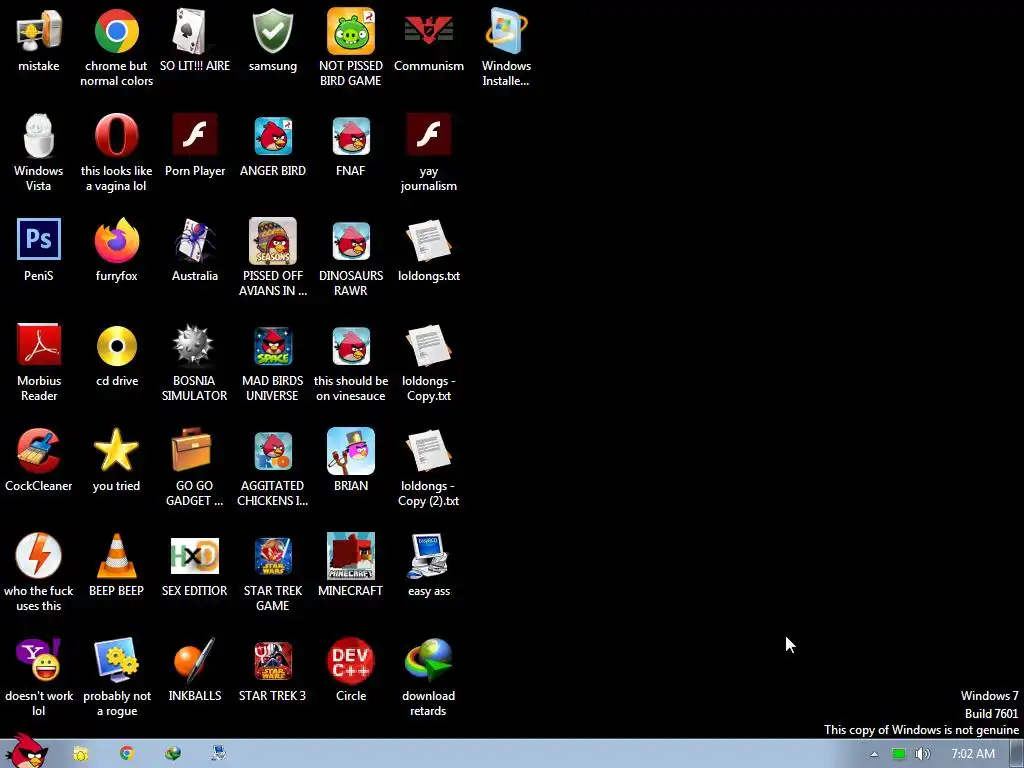The height and width of the screenshot is (768, 1024).
Task: Click the Show desktop strip
Action: 1017,754
